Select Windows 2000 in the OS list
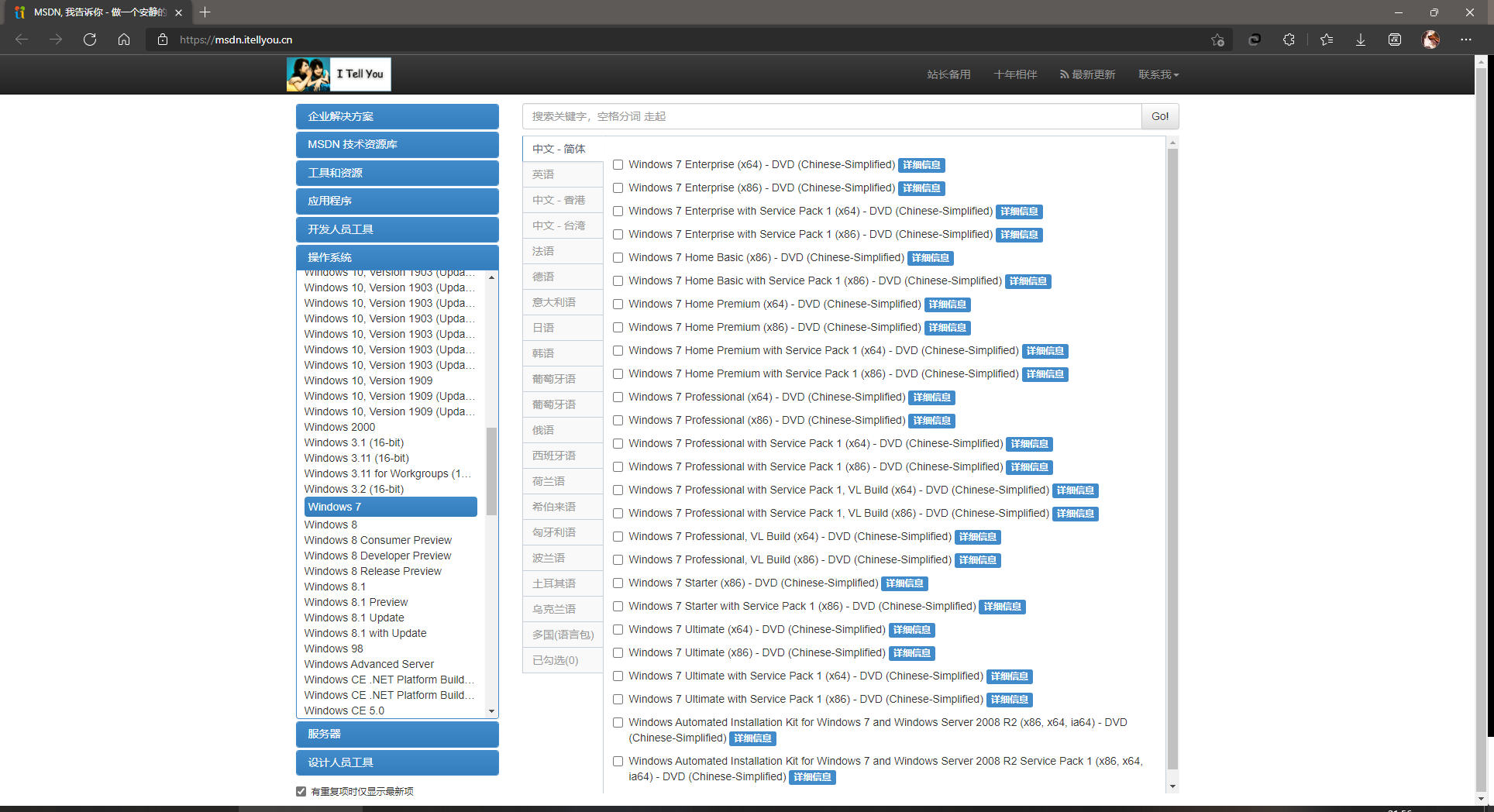Viewport: 1494px width, 812px height. coord(339,427)
